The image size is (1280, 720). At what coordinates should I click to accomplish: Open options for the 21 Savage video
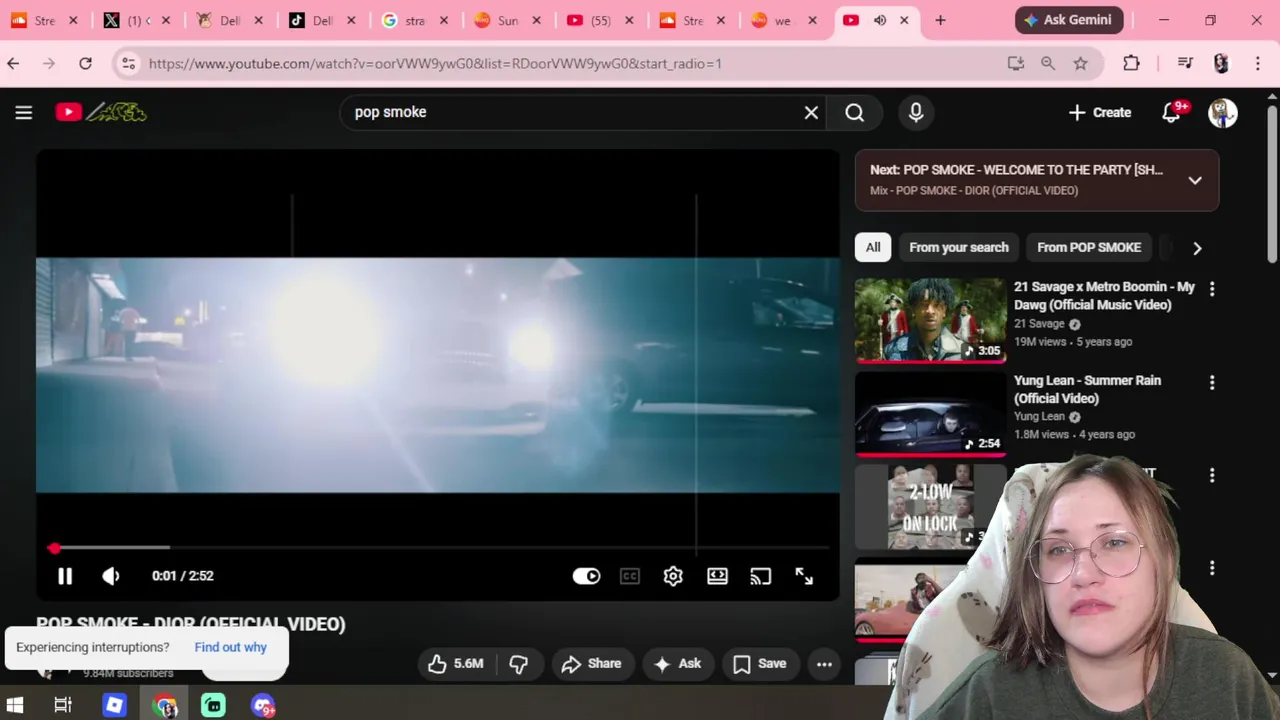[1212, 289]
